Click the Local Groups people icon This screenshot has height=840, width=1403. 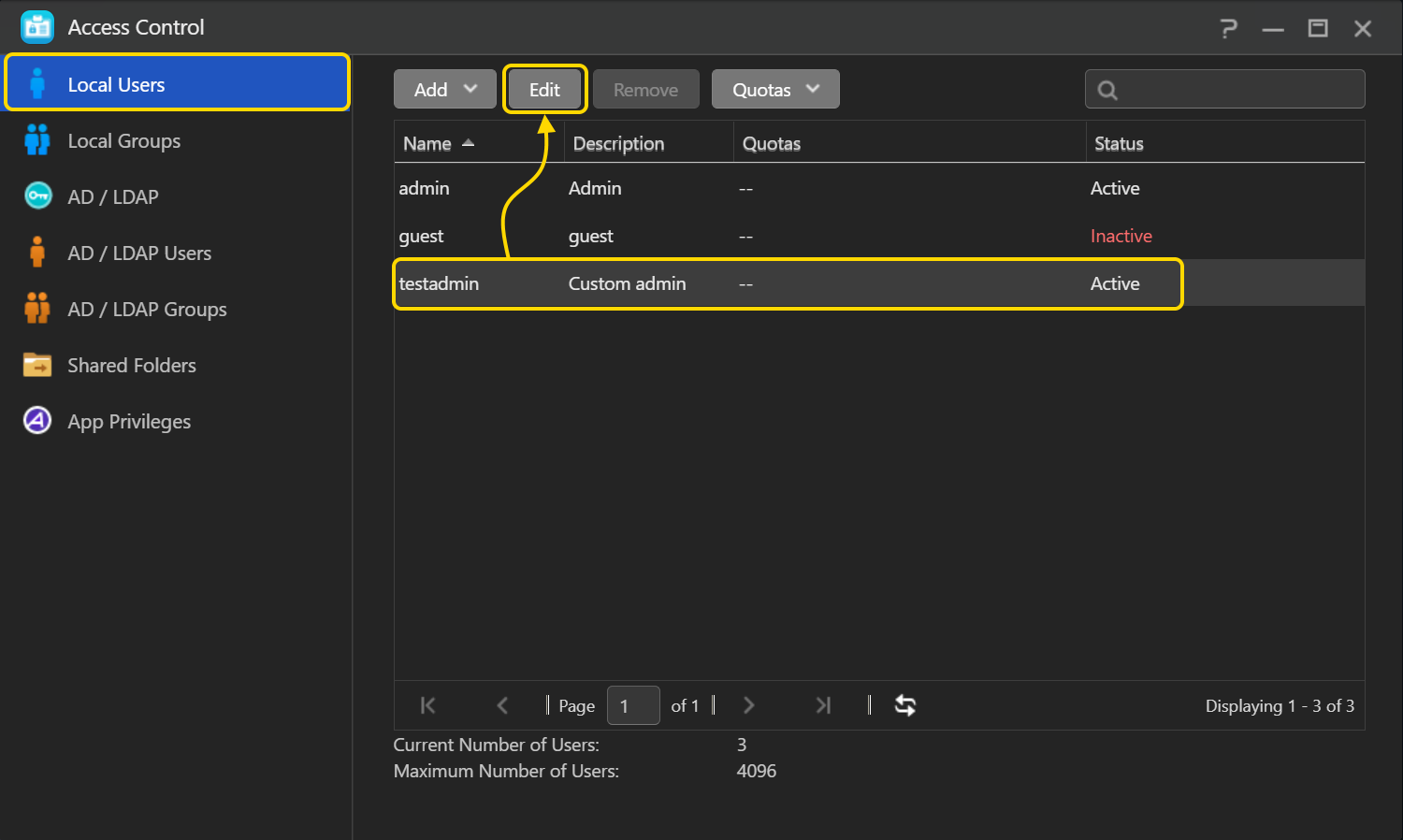coord(37,140)
